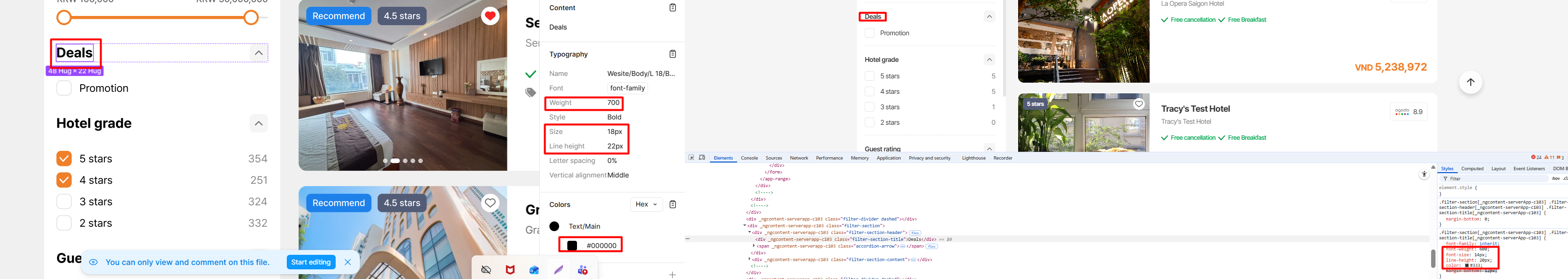Copy Colors section using clipboard icon
The height and width of the screenshot is (279, 1568).
(x=673, y=205)
